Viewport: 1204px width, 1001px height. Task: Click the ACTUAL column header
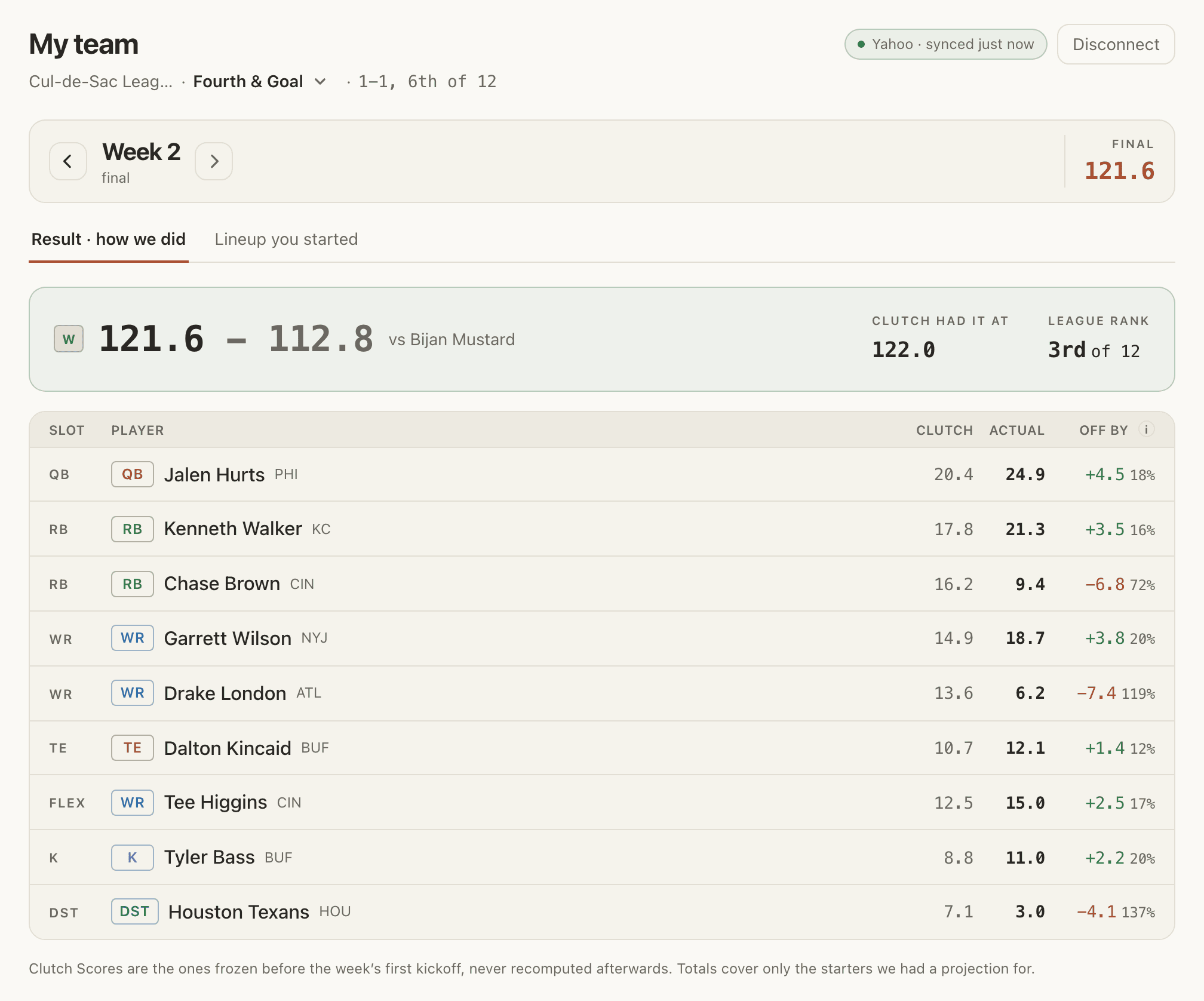click(x=1017, y=430)
